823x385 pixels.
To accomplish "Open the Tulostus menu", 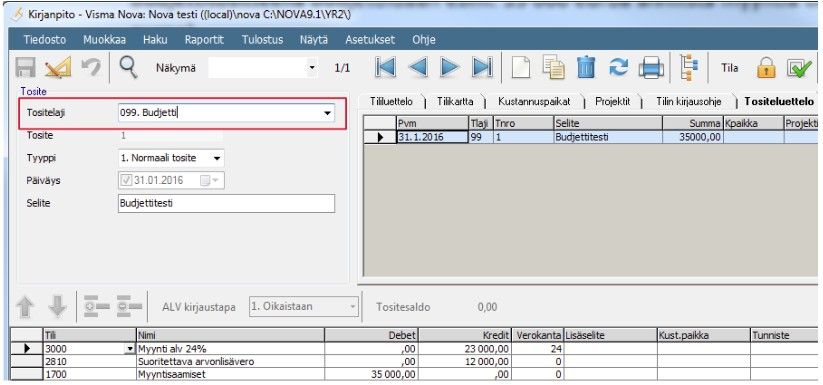I will [x=262, y=40].
